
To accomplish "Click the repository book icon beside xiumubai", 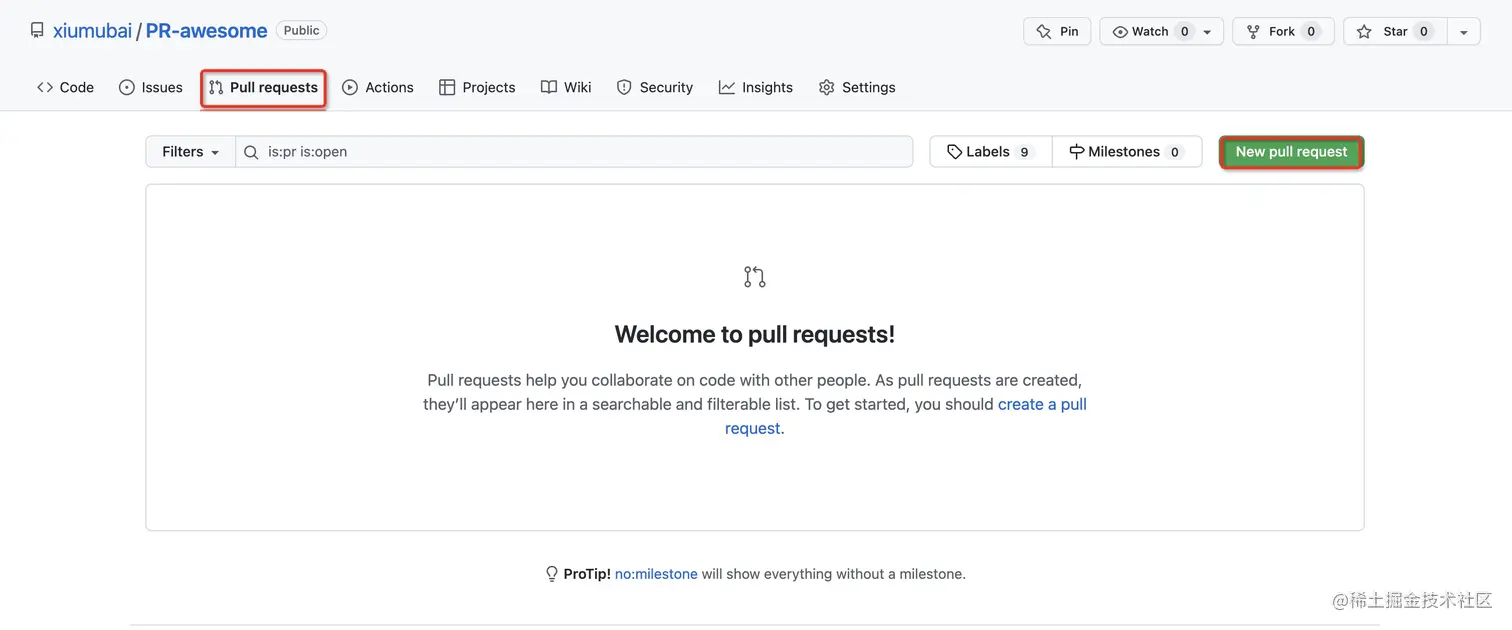I will pos(37,31).
